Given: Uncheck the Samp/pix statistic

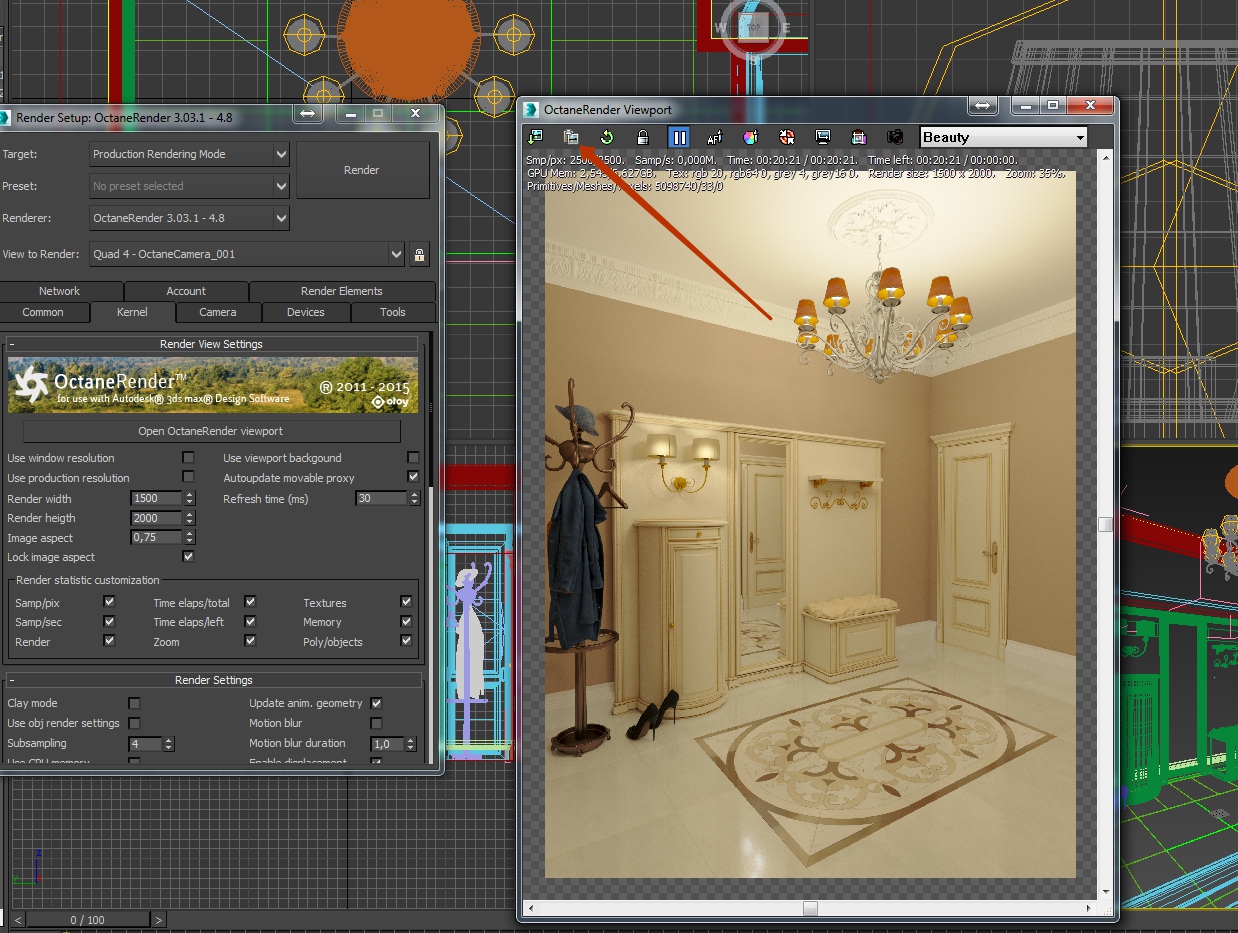Looking at the screenshot, I should pyautogui.click(x=109, y=602).
